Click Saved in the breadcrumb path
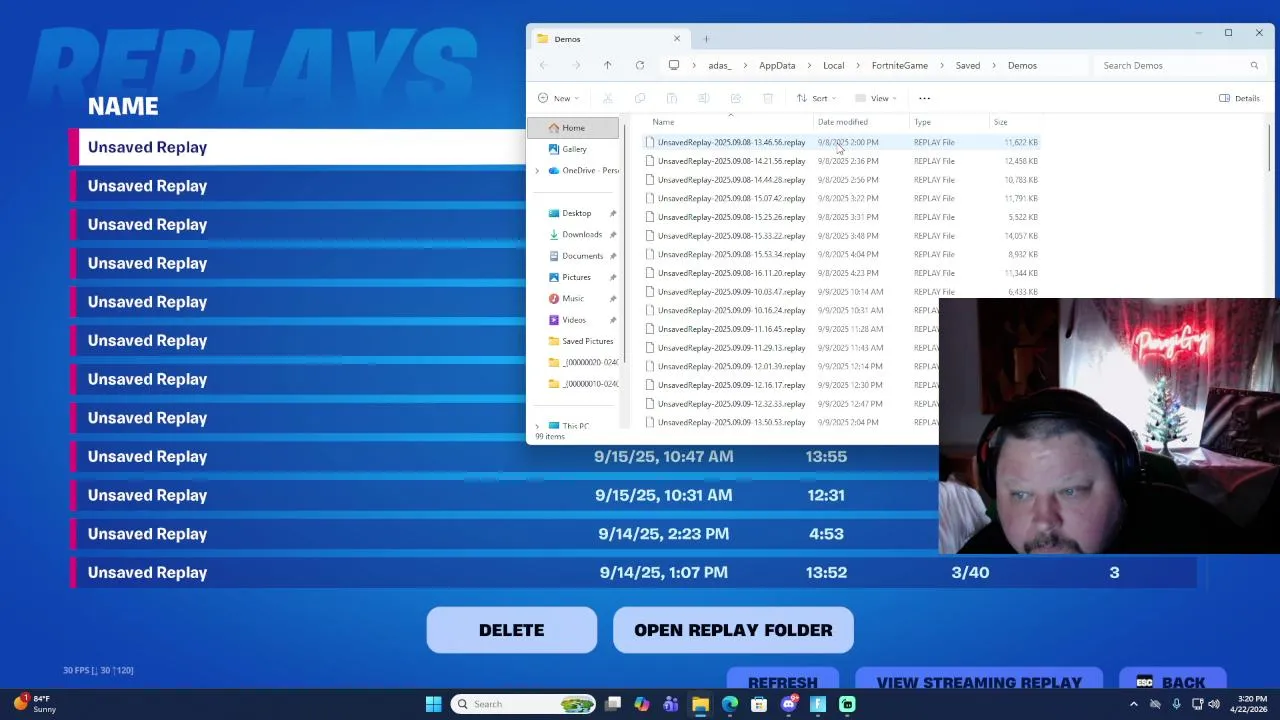 point(968,66)
